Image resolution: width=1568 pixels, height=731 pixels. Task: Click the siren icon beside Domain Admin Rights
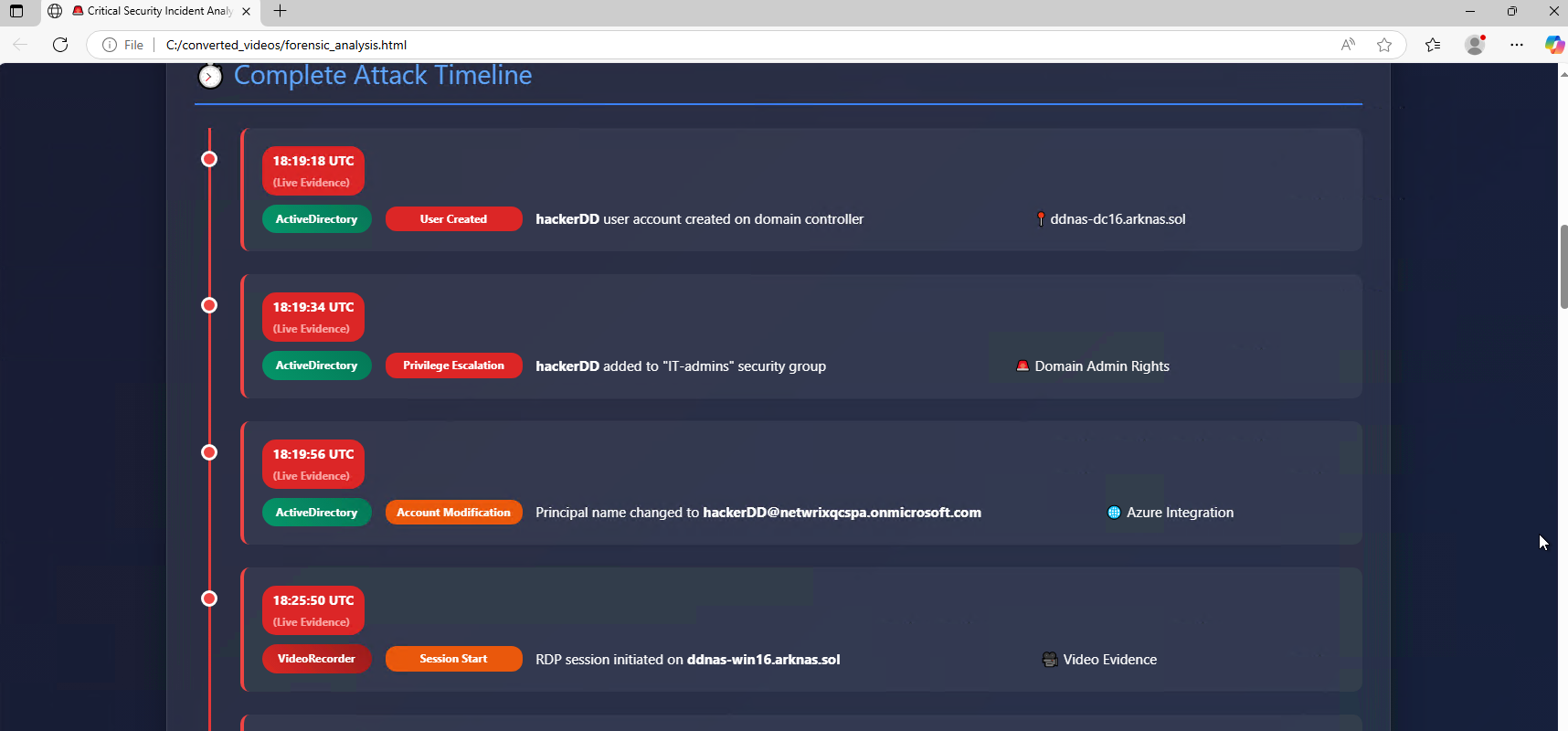(x=1023, y=365)
